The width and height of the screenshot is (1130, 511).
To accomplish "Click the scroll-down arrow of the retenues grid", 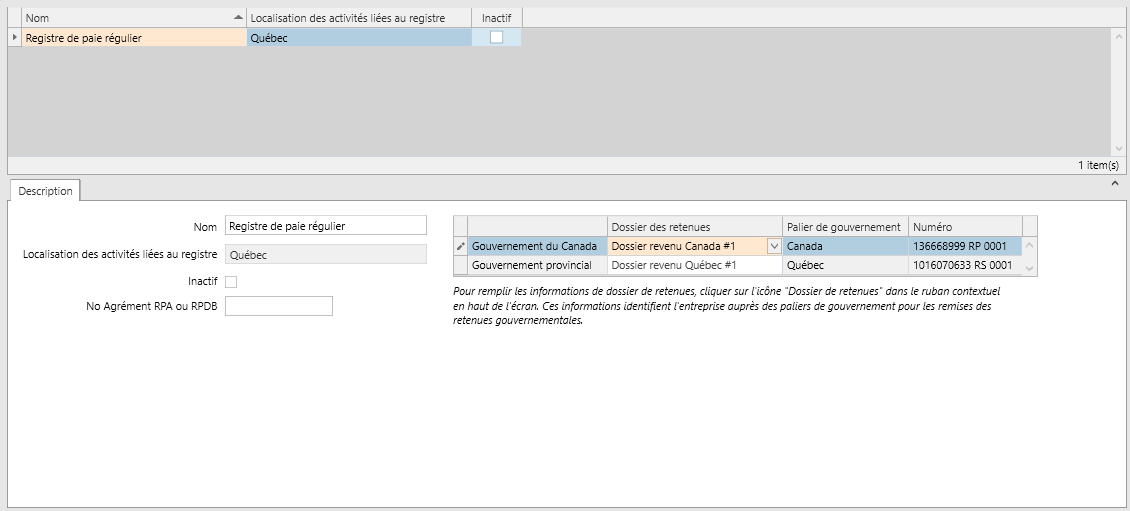I will (x=1030, y=268).
